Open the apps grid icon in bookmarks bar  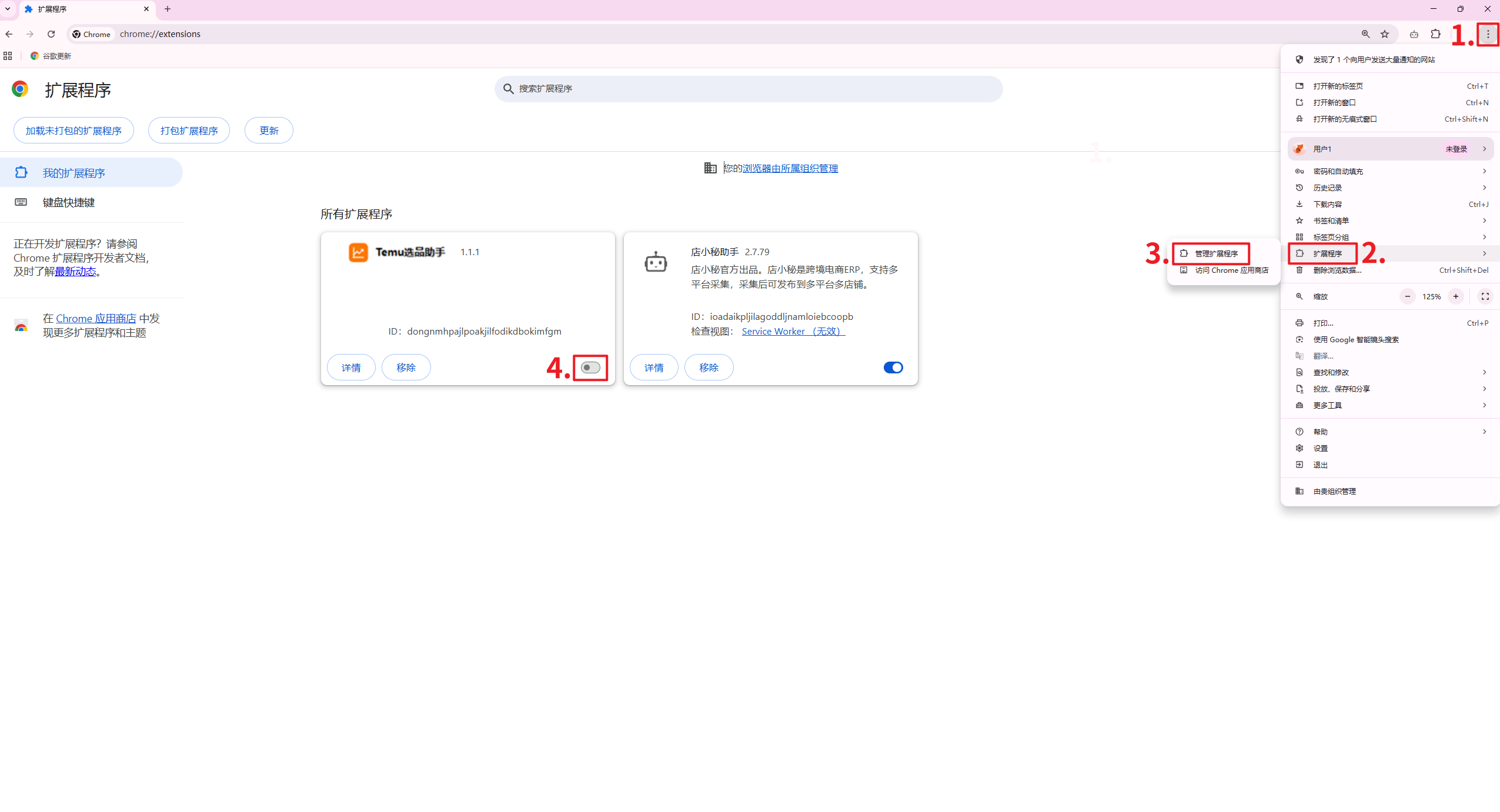click(x=8, y=56)
